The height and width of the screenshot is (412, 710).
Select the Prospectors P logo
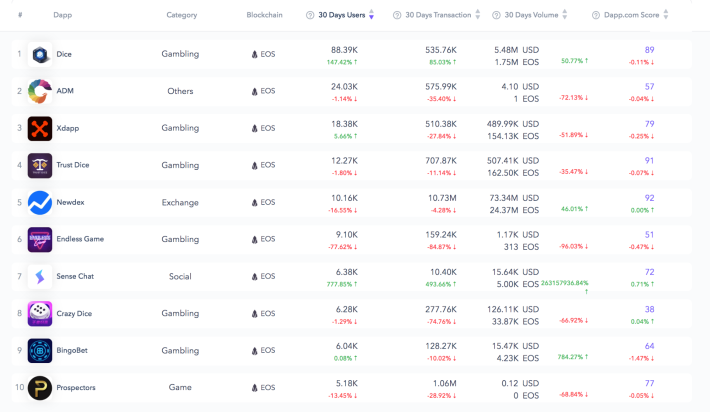tap(40, 388)
